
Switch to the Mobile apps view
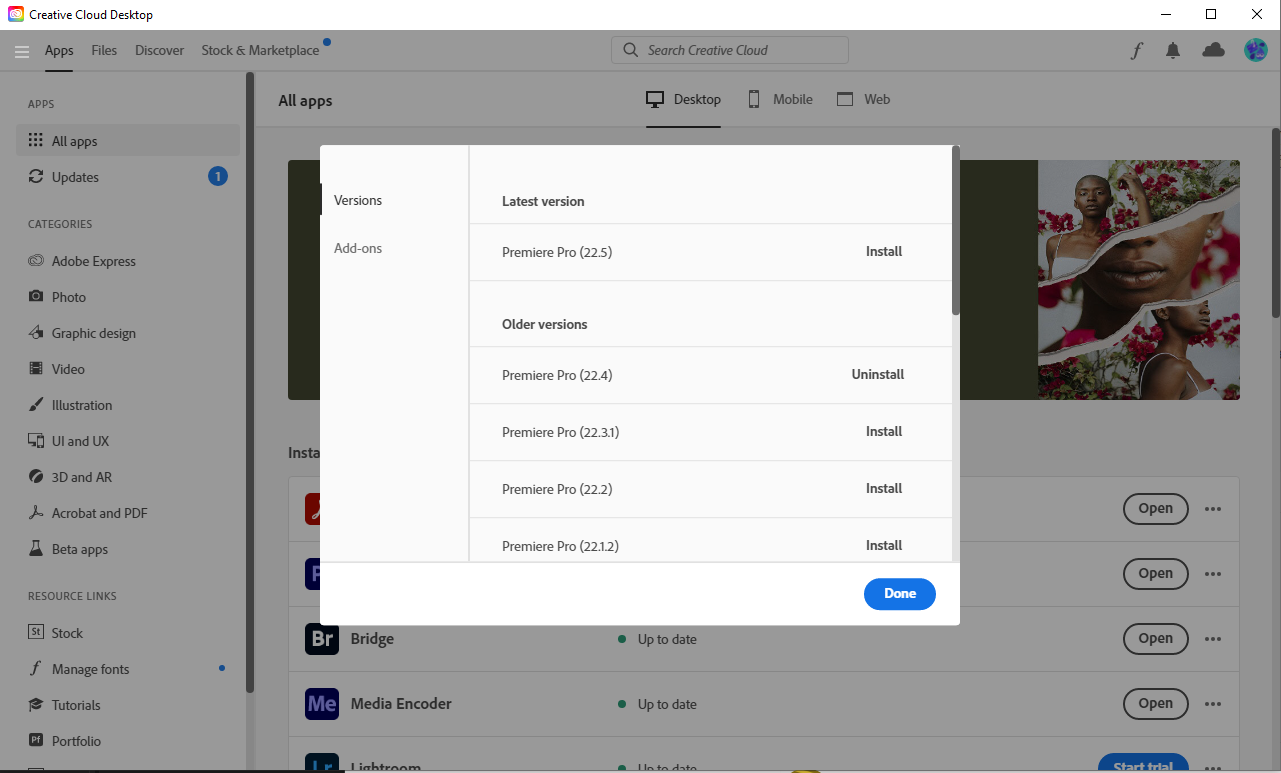coord(779,98)
